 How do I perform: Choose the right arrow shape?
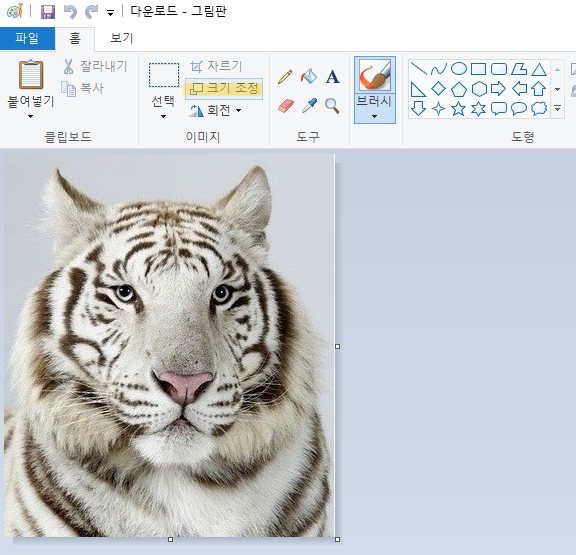[x=498, y=89]
